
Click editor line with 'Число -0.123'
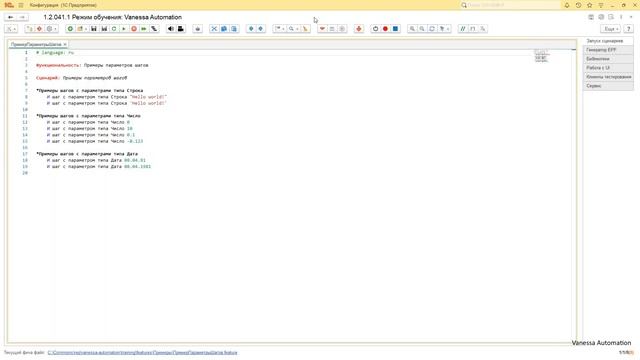pyautogui.click(x=95, y=141)
